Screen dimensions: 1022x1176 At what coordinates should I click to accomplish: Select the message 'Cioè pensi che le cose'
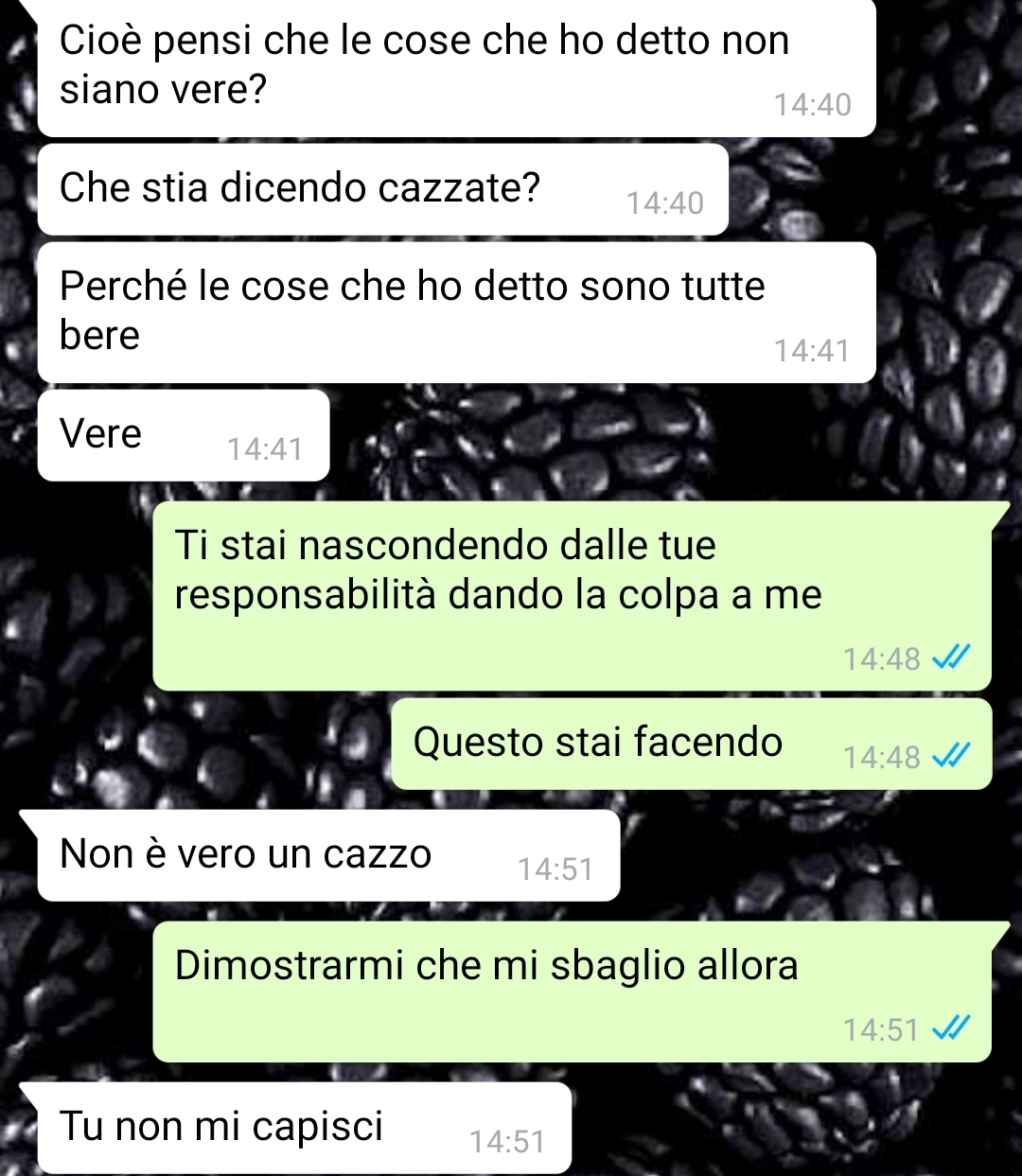click(456, 67)
